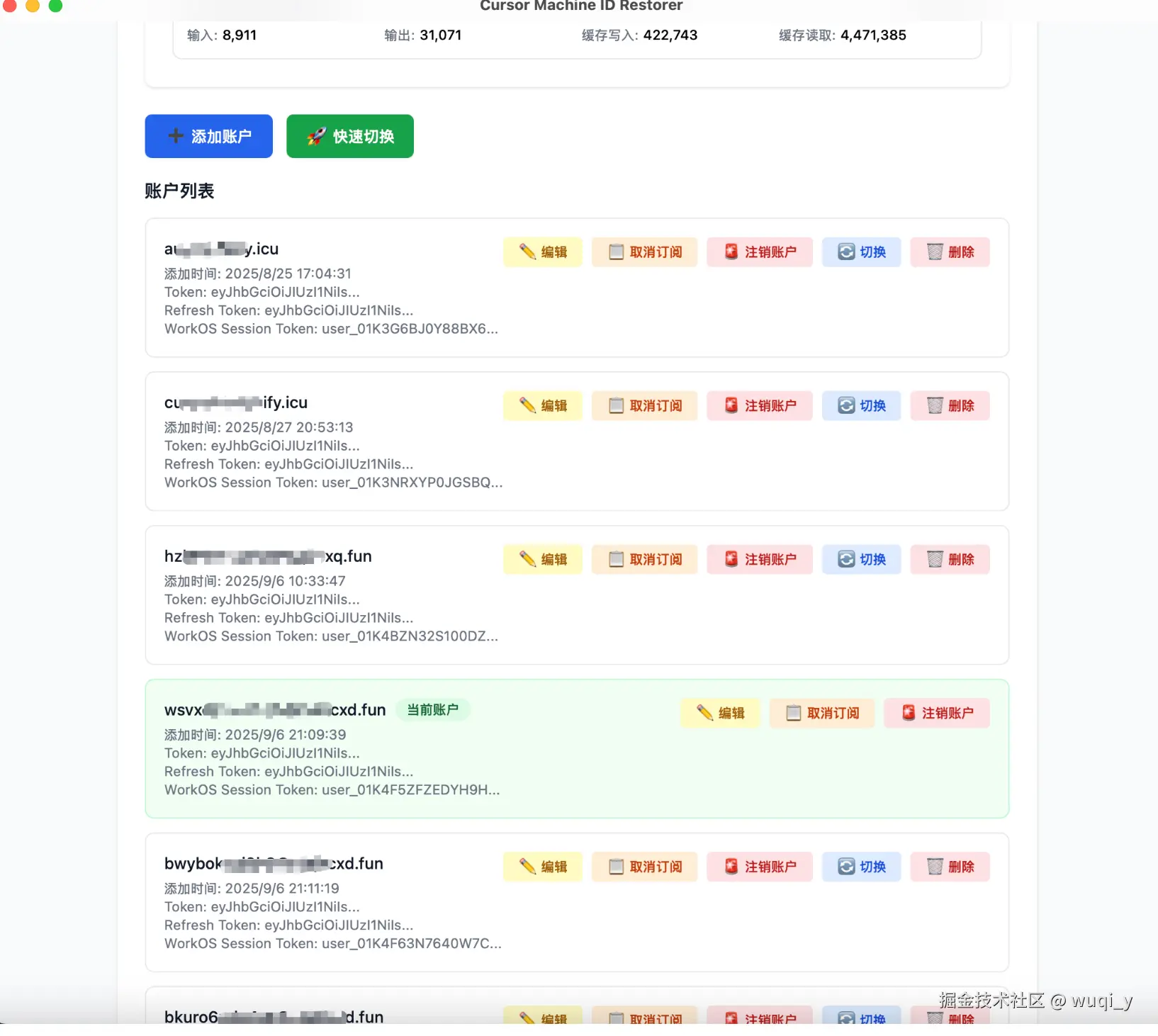Delete the account added 2025/8/25 17:04:31
This screenshot has width=1158, height=1036.
coord(950,252)
